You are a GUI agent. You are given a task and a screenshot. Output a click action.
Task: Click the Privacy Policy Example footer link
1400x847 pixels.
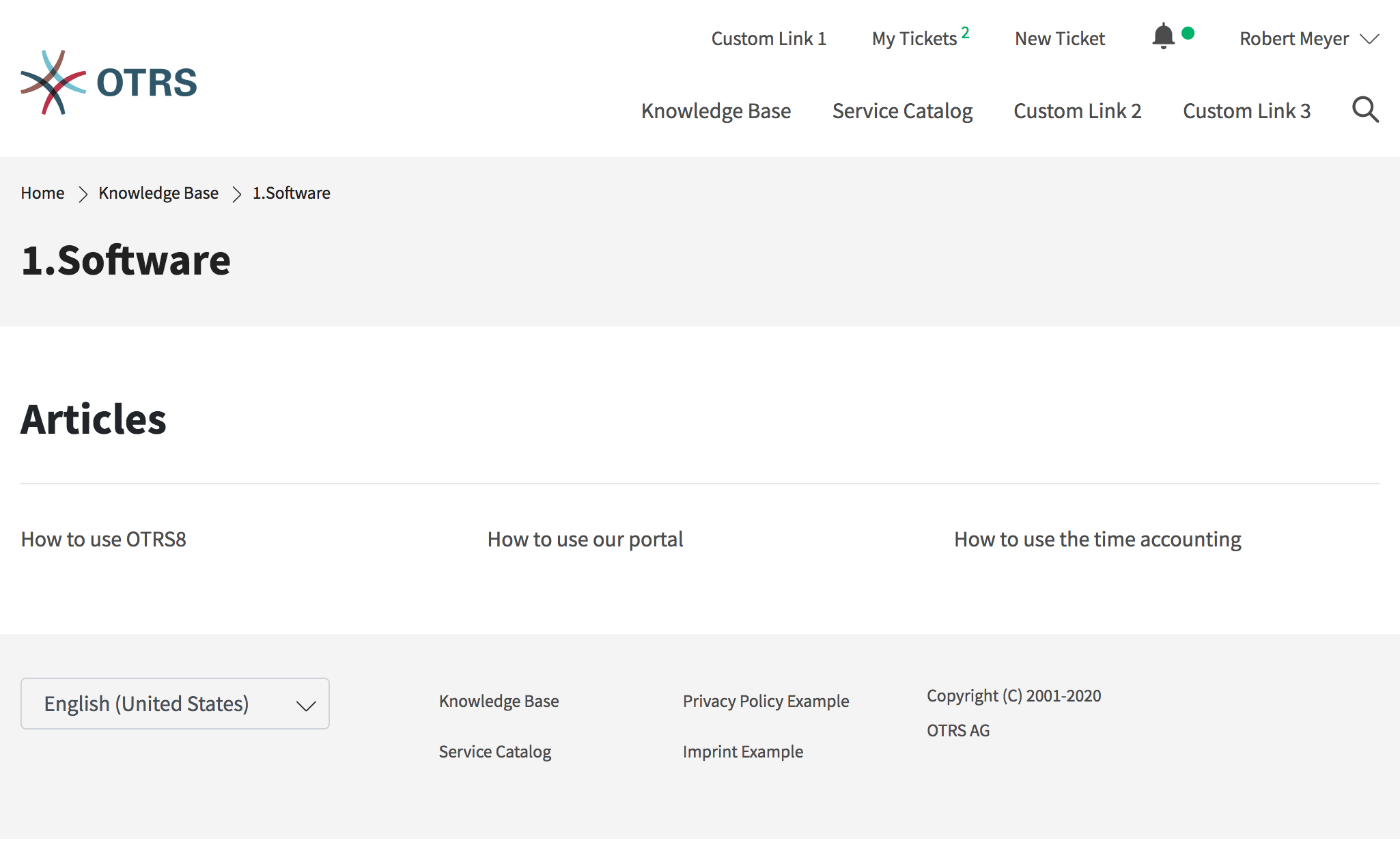[765, 700]
